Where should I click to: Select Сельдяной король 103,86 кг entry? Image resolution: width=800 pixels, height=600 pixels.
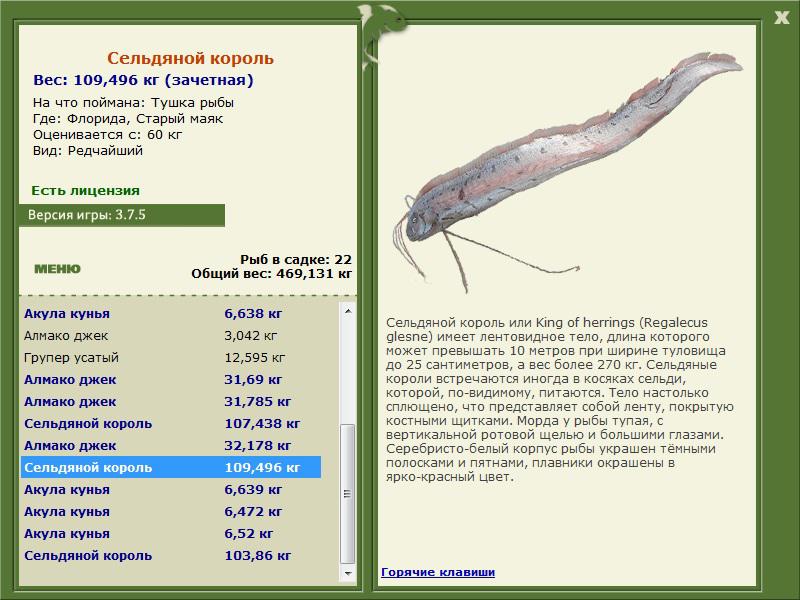(171, 555)
